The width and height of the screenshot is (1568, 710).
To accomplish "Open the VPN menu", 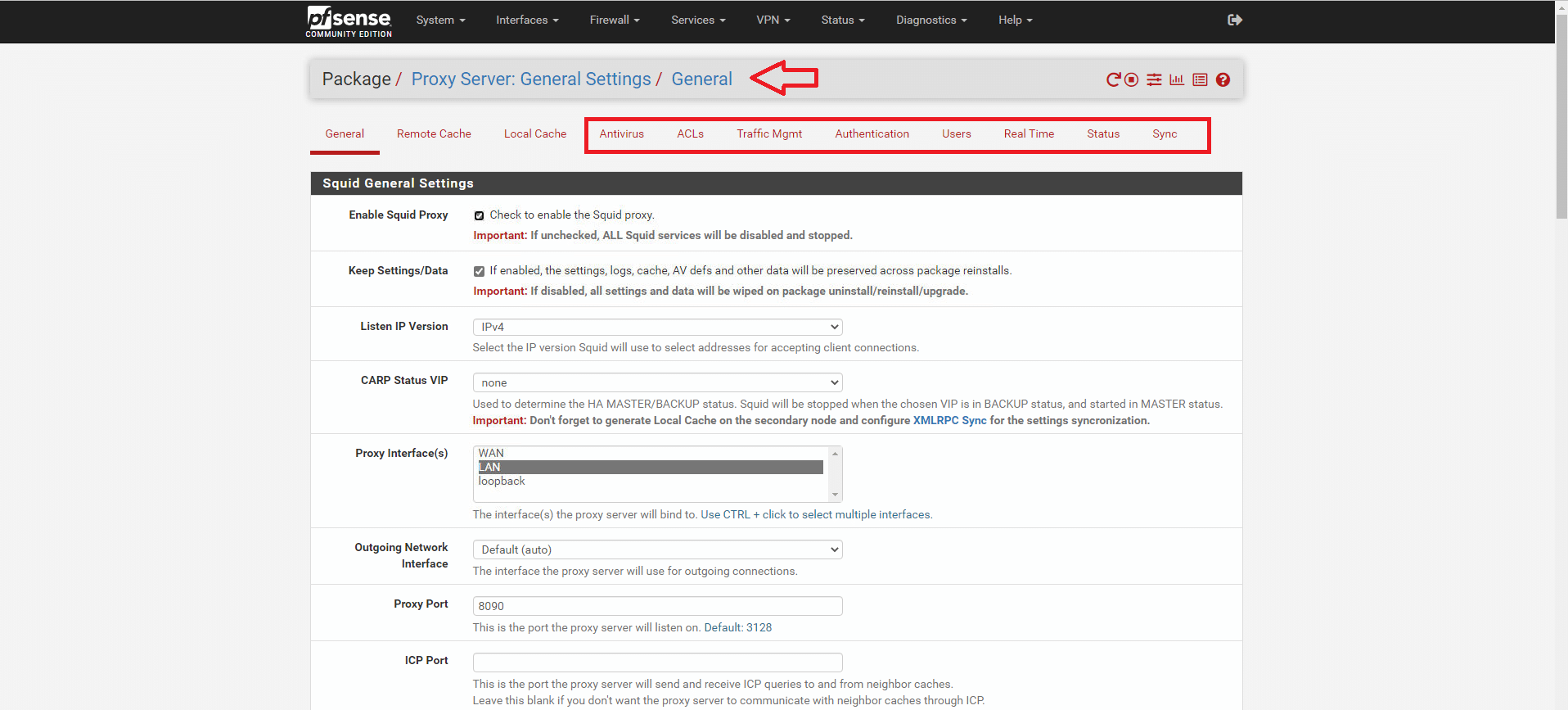I will pos(773,20).
